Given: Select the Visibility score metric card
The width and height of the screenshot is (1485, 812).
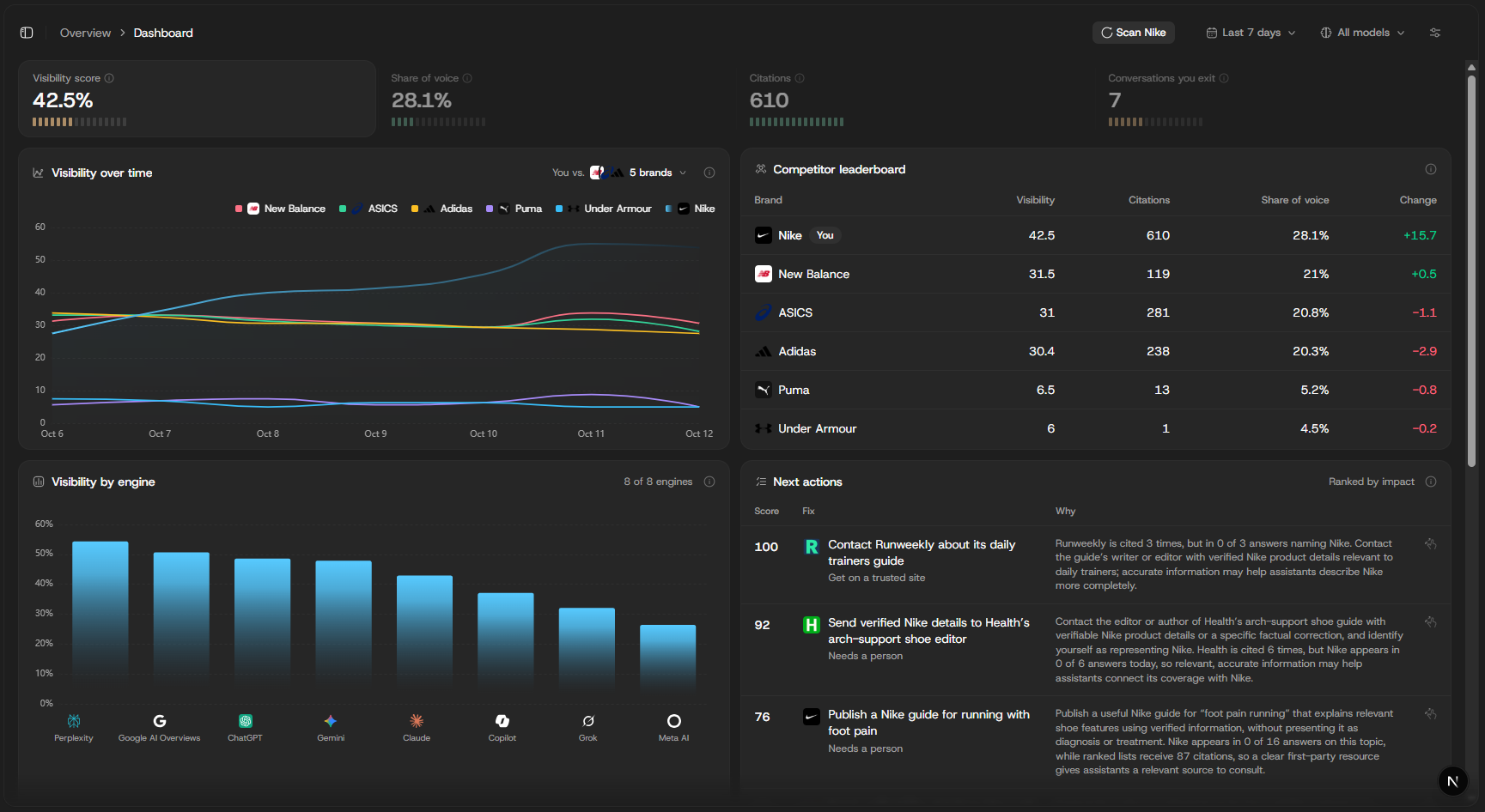Looking at the screenshot, I should click(x=197, y=99).
